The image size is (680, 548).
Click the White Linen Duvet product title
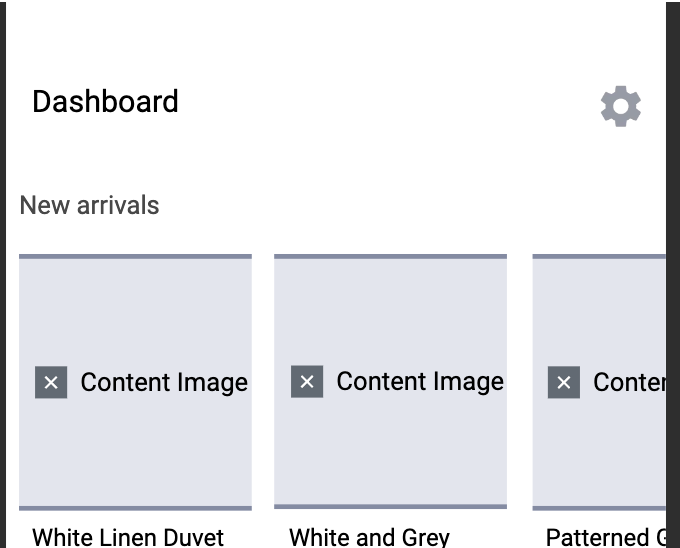[128, 538]
